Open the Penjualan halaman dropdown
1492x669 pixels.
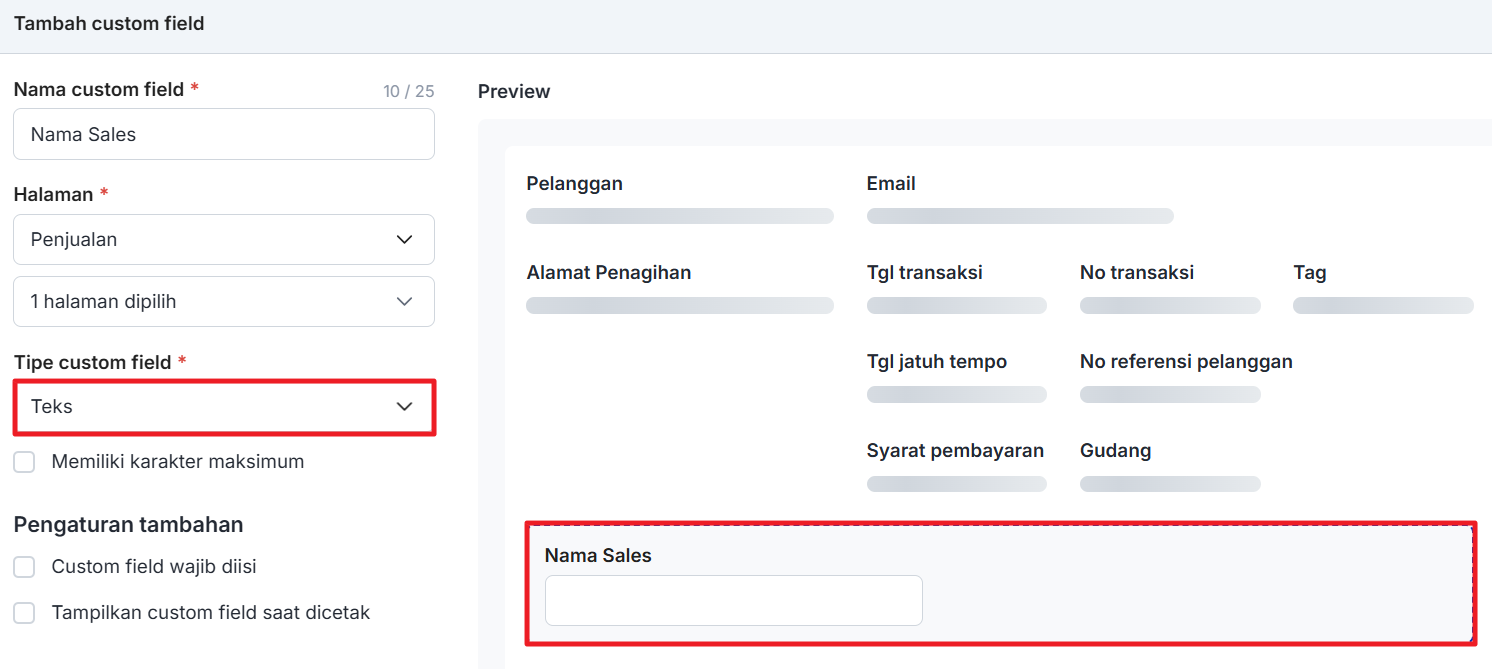tap(223, 240)
